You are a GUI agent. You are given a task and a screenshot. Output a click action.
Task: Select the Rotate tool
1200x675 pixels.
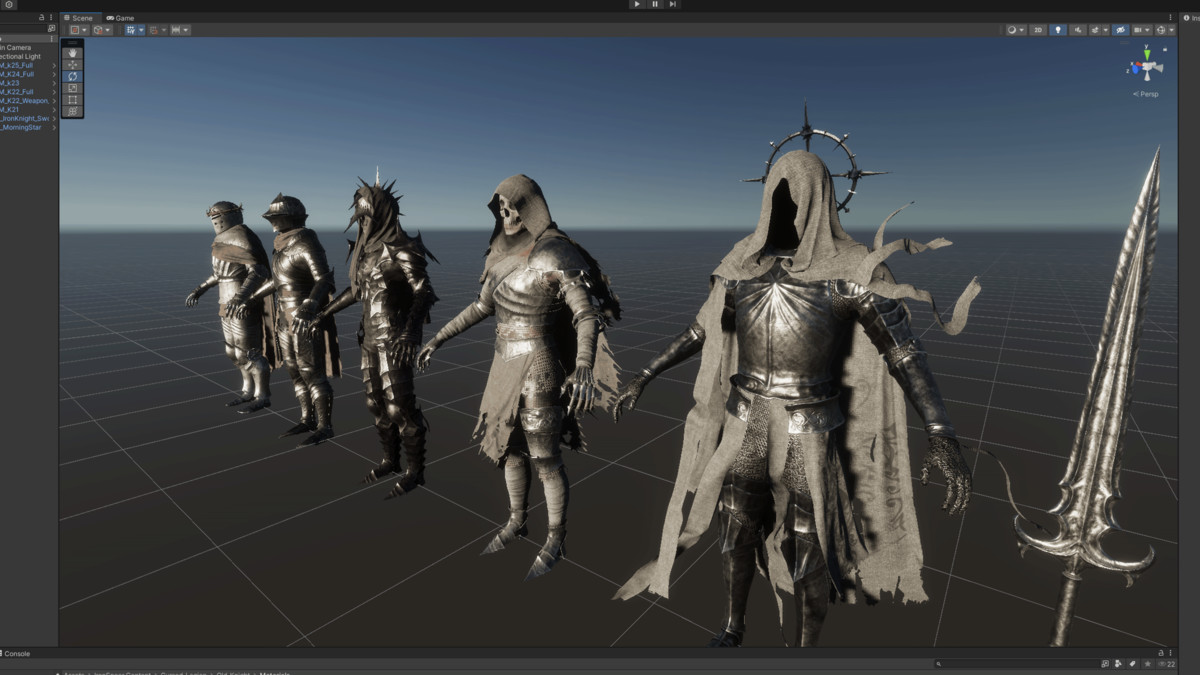tap(72, 76)
